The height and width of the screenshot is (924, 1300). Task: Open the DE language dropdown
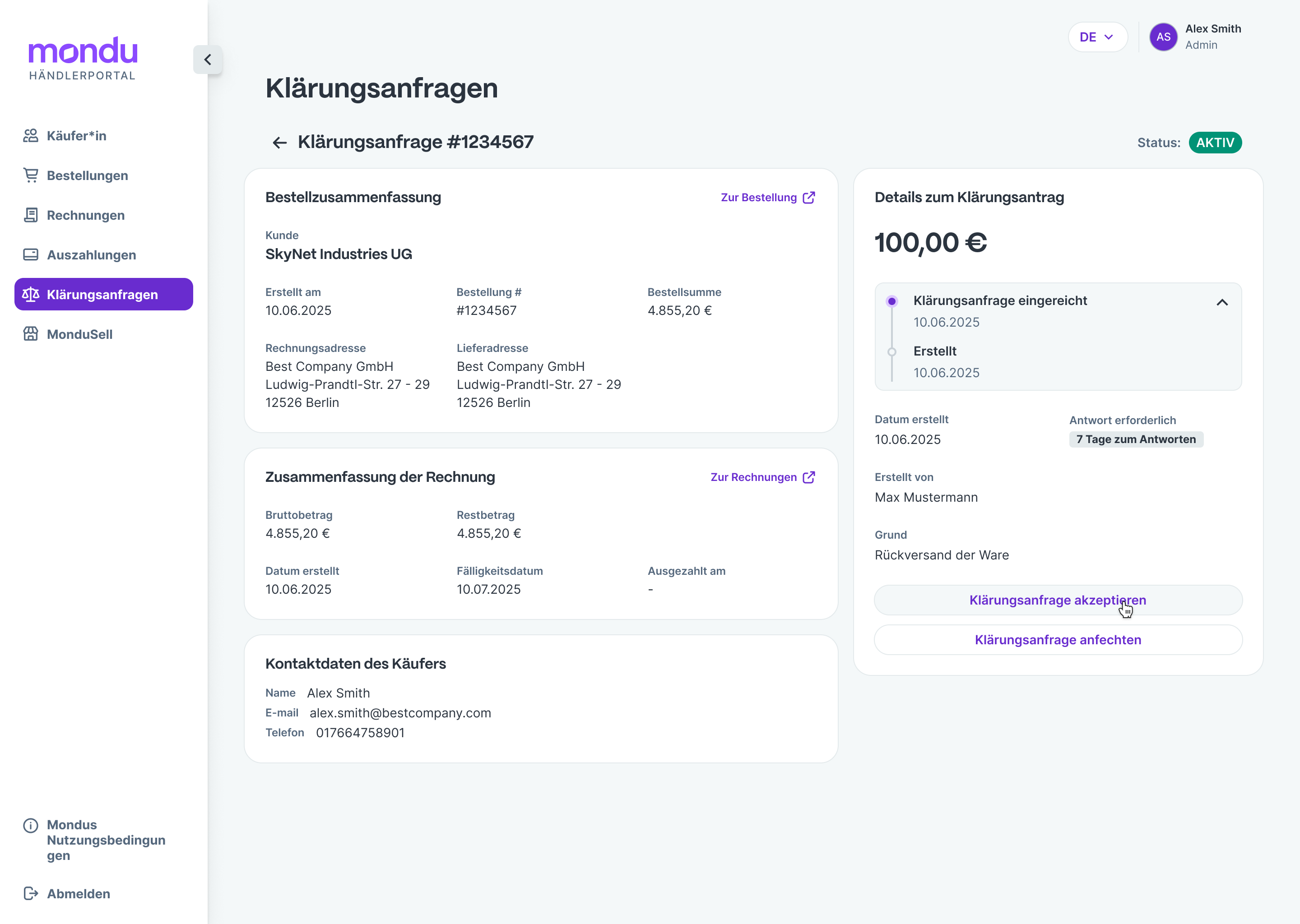tap(1097, 37)
